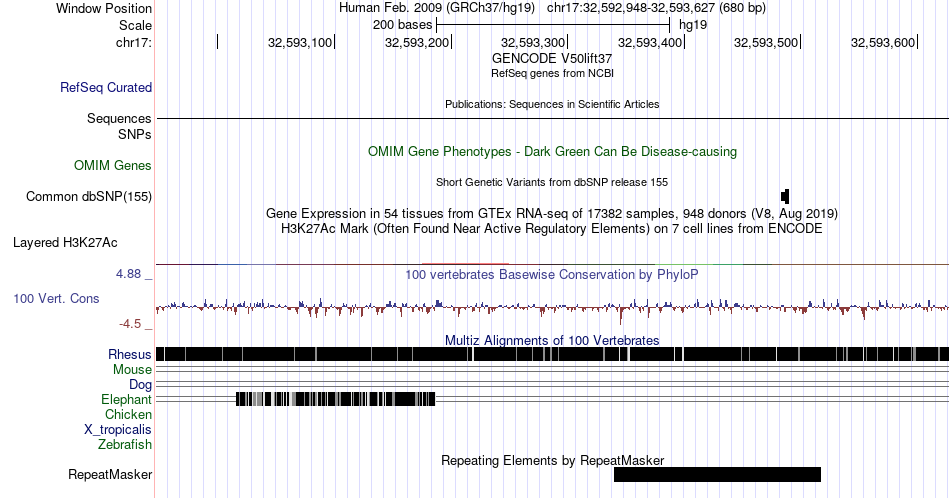Click the H3K27Ac Mark ENCODE track title
This screenshot has width=950, height=498.
552,228
